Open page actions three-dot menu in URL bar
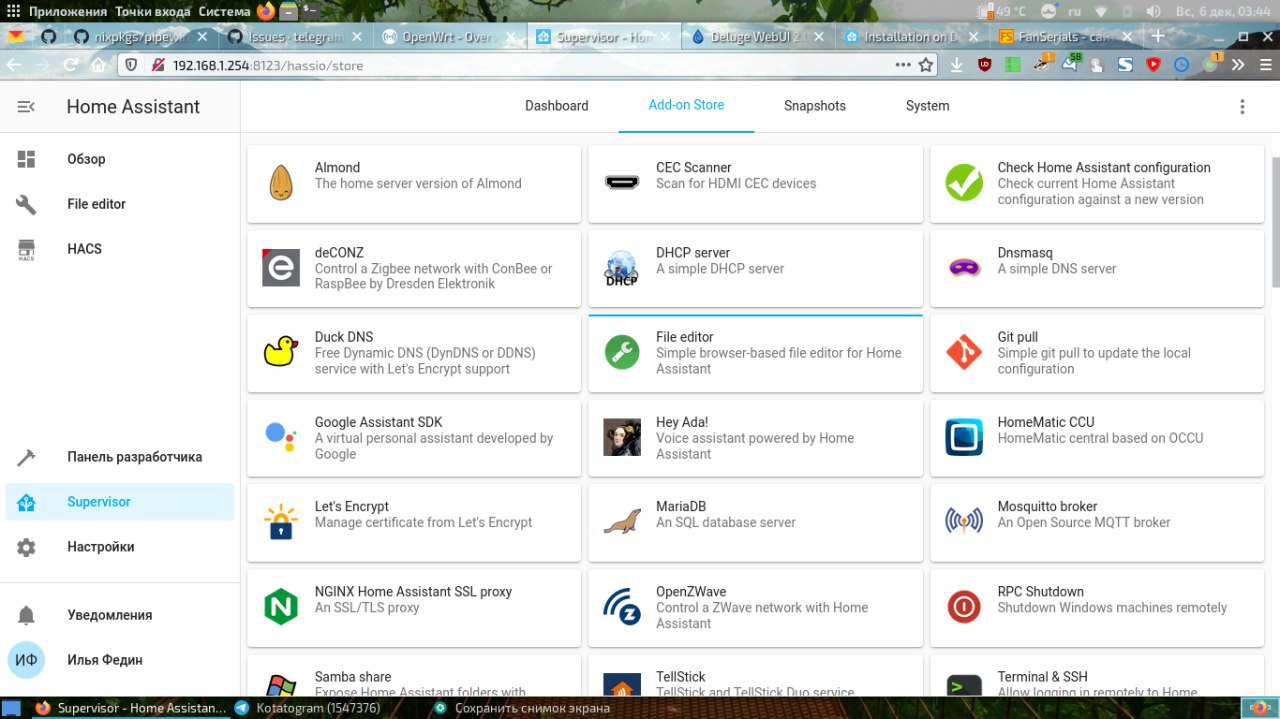1280x719 pixels. [903, 65]
